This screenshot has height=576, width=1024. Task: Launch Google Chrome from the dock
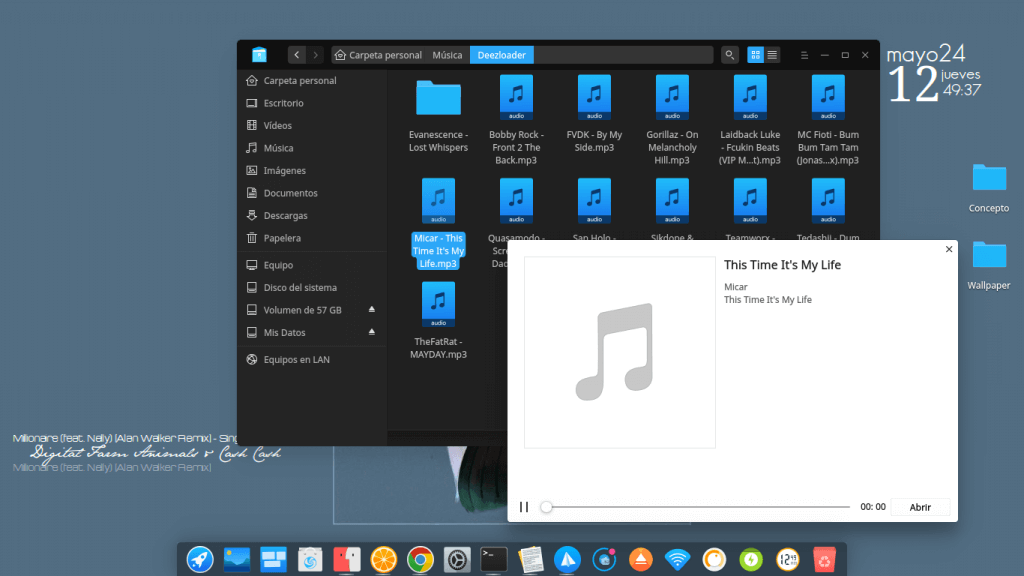pyautogui.click(x=420, y=559)
